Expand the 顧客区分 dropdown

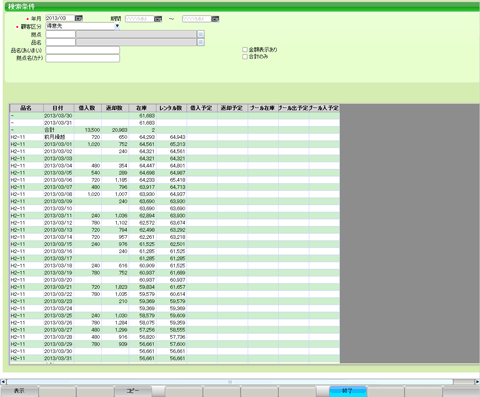[x=117, y=26]
